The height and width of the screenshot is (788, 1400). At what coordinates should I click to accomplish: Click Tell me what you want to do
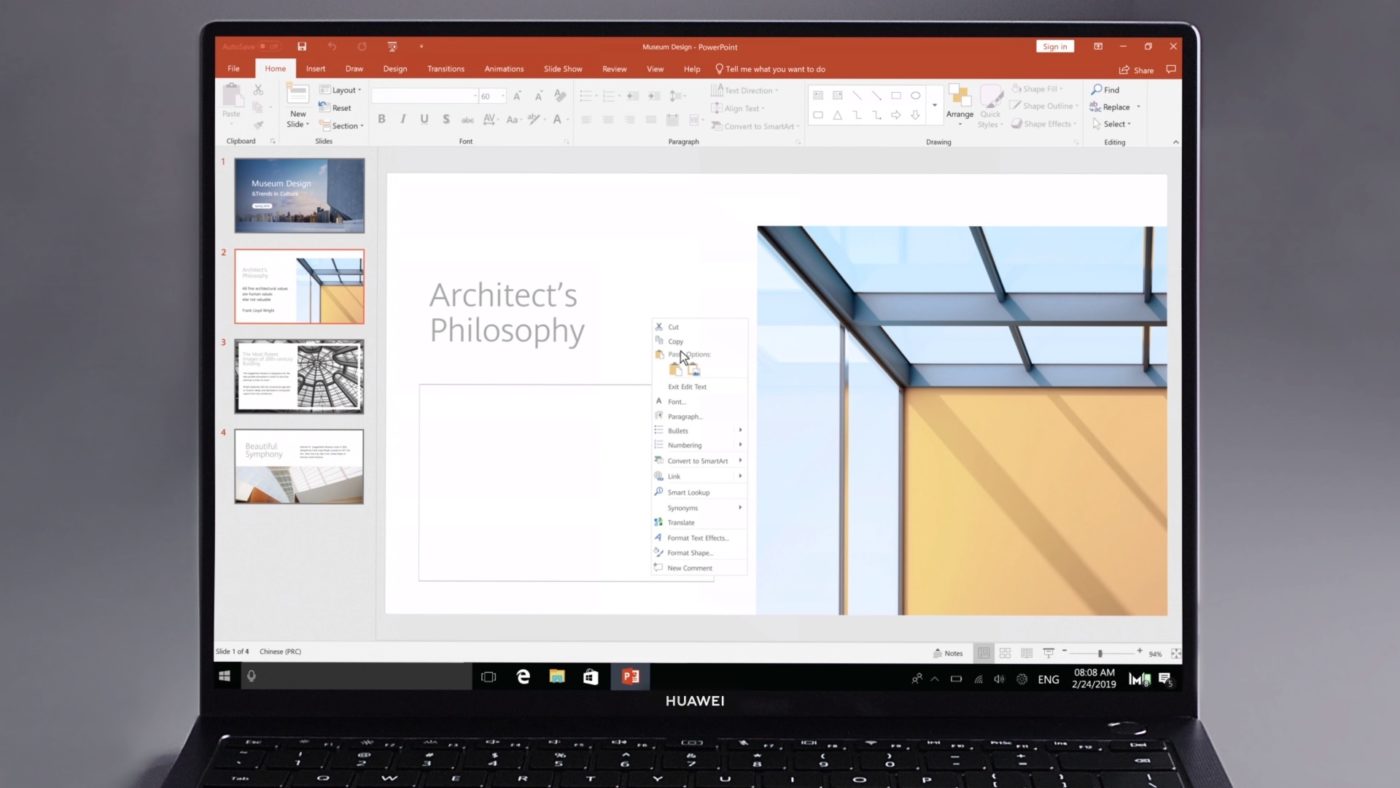(770, 69)
